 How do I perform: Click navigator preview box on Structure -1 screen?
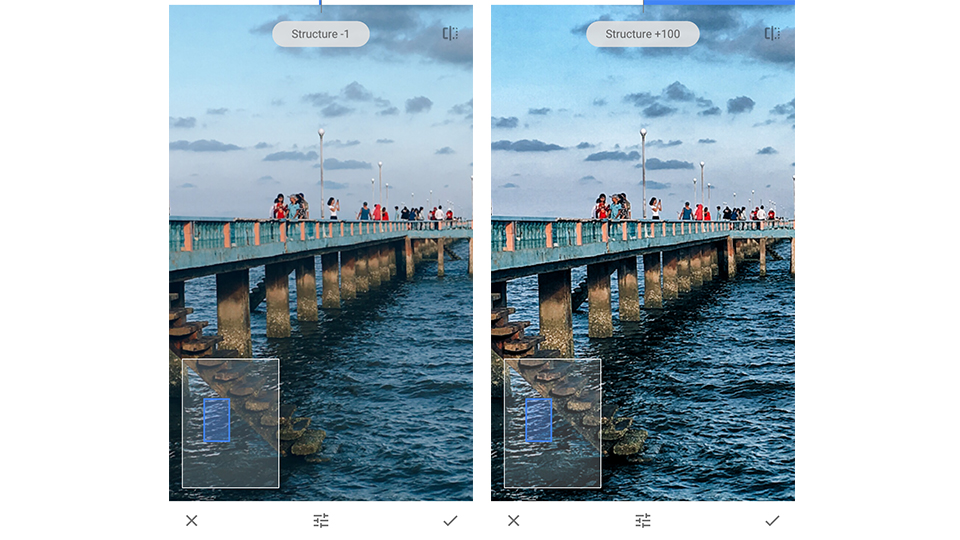(231, 423)
